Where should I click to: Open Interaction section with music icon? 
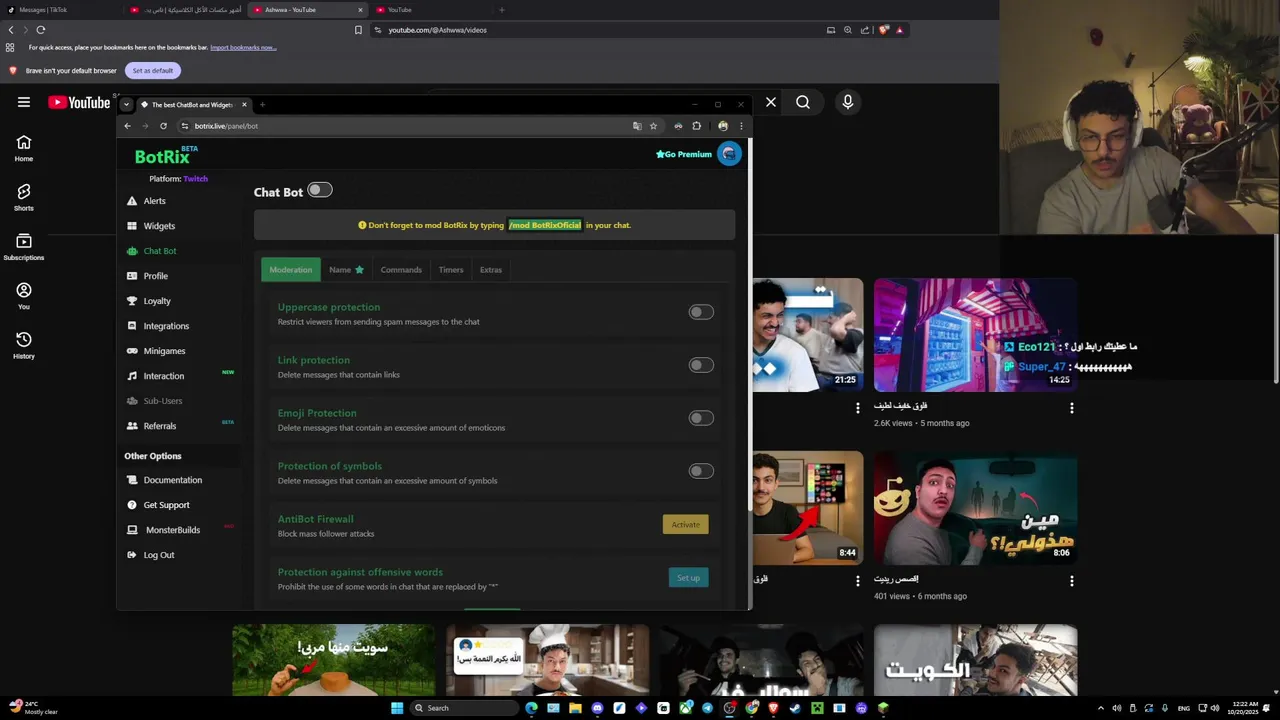pyautogui.click(x=155, y=376)
